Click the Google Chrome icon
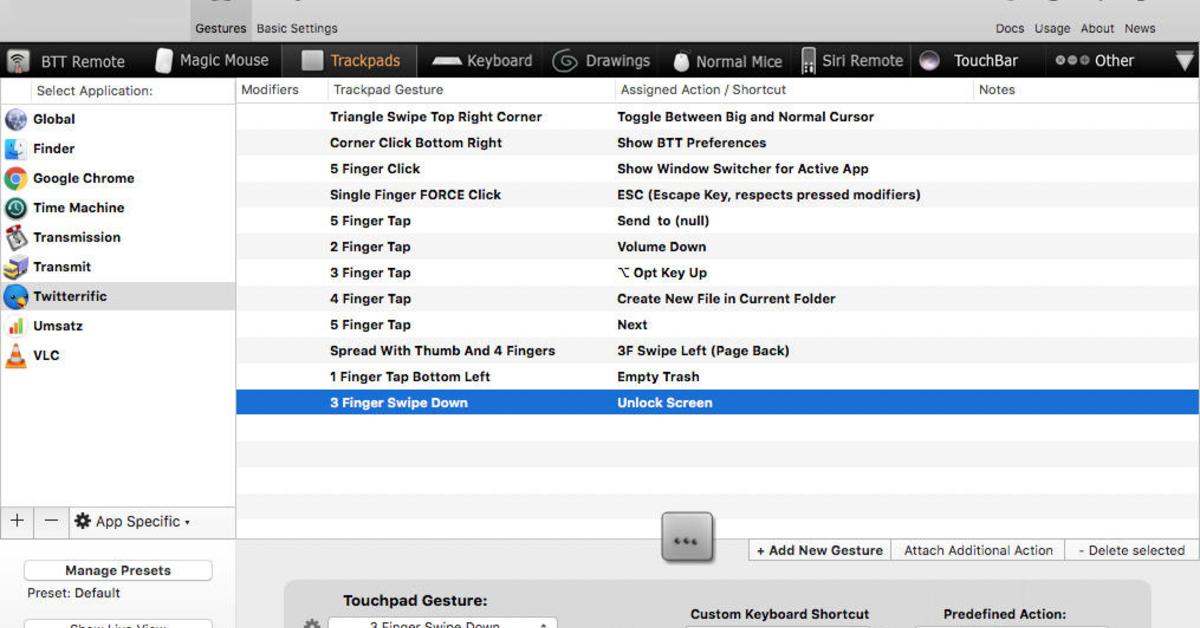The image size is (1200, 628). [x=16, y=179]
